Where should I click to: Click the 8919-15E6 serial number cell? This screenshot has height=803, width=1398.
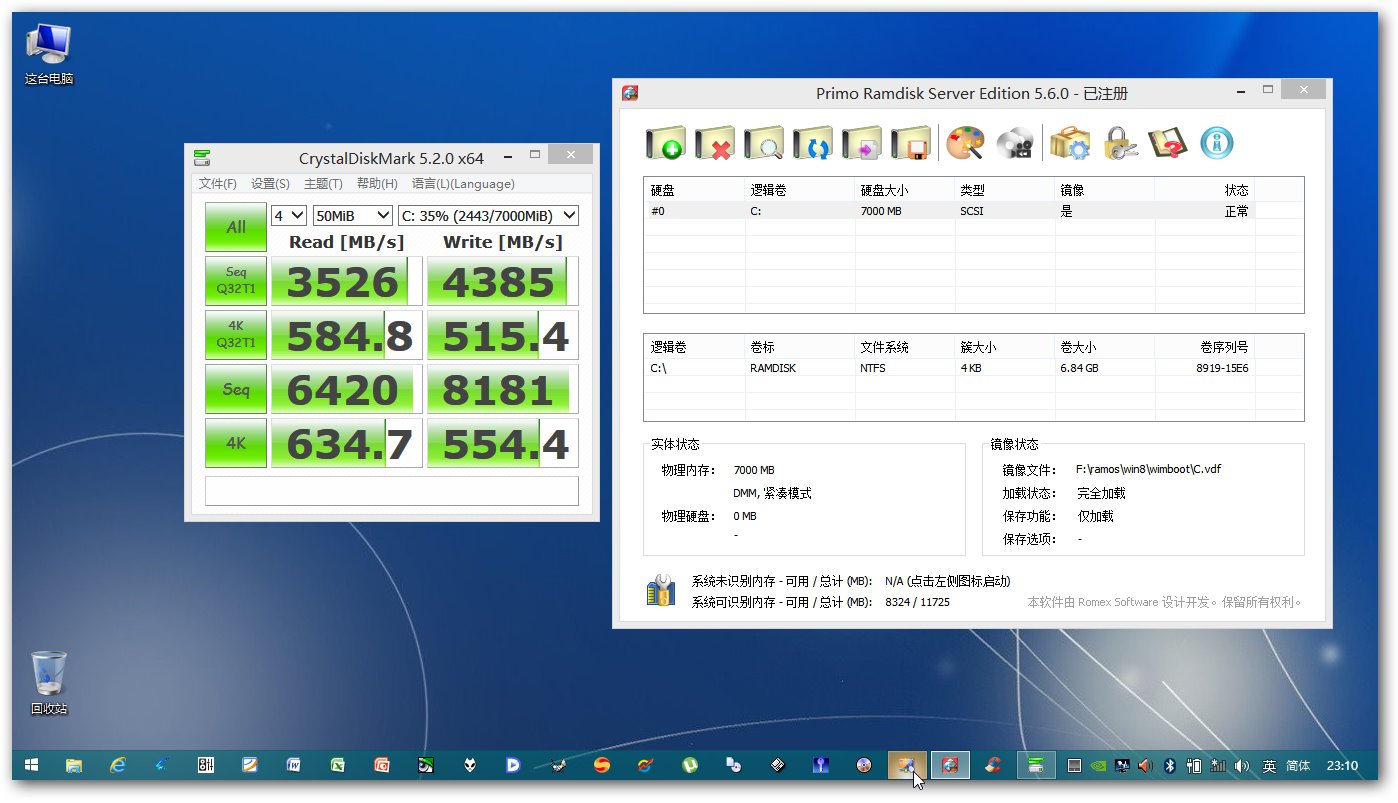click(1224, 368)
